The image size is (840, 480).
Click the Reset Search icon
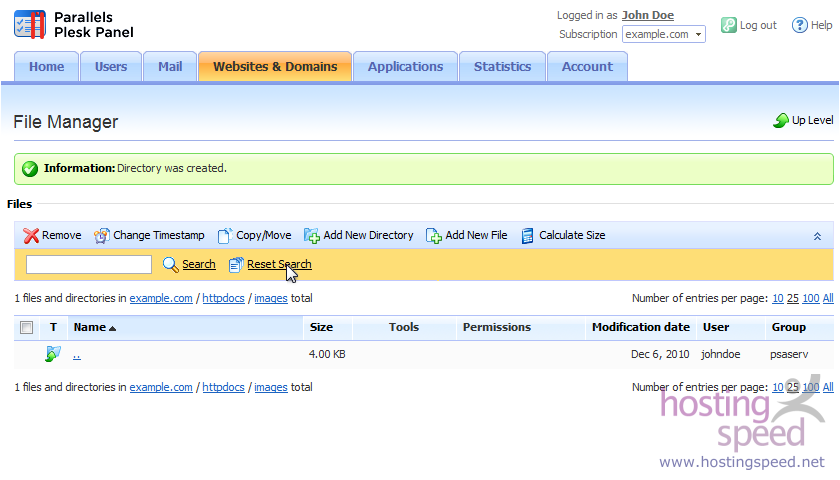pos(236,265)
